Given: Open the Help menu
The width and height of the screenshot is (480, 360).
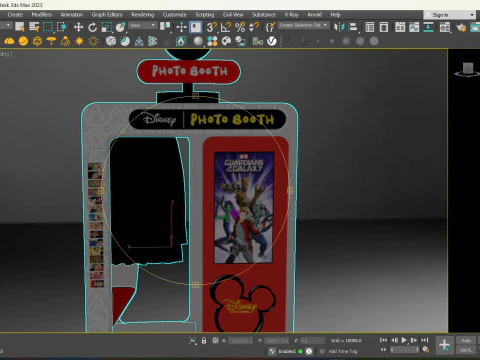Looking at the screenshot, I should pos(335,15).
